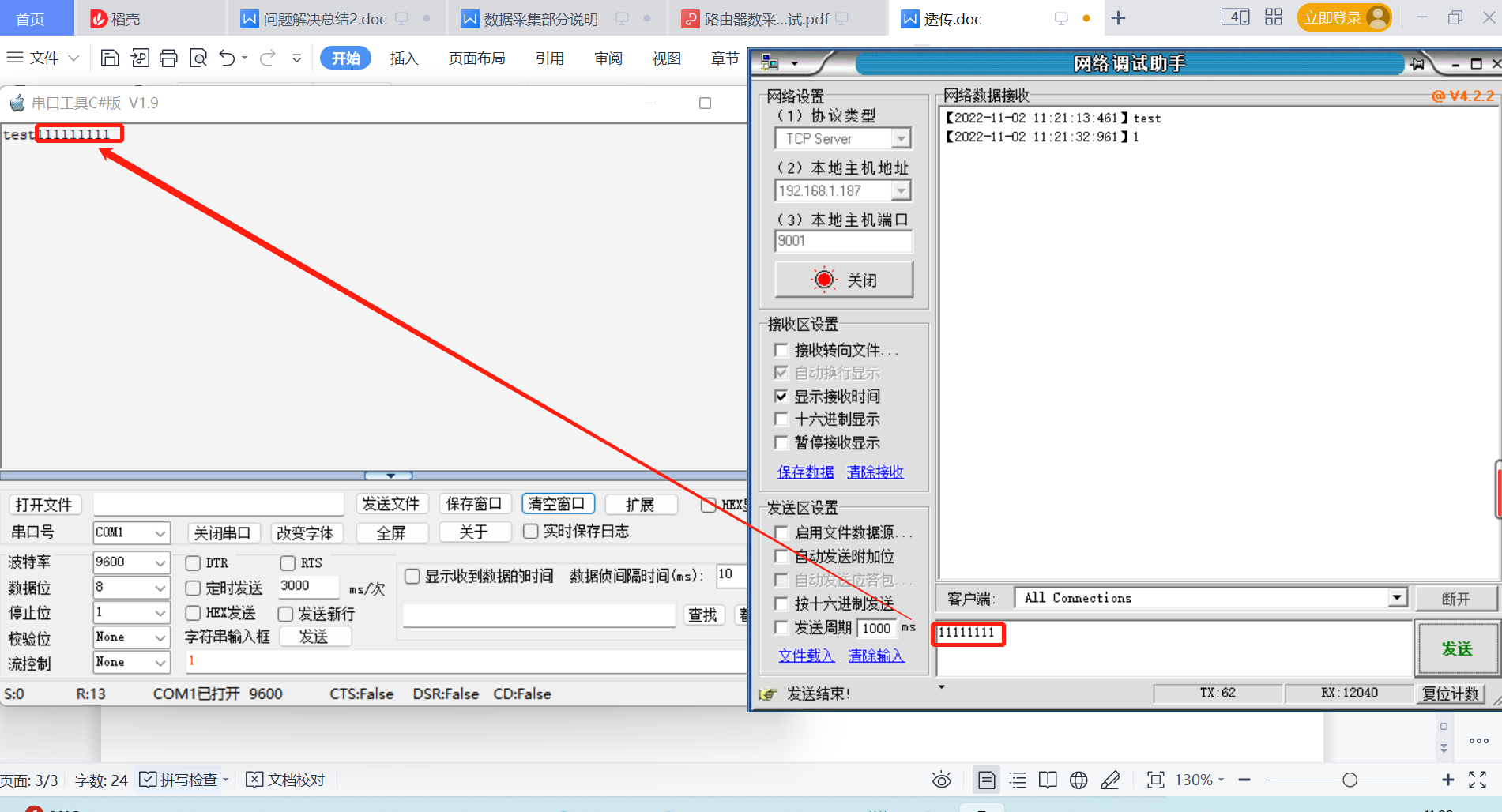Image resolution: width=1502 pixels, height=812 pixels.
Task: Click the Undo icon
Action: click(x=226, y=57)
